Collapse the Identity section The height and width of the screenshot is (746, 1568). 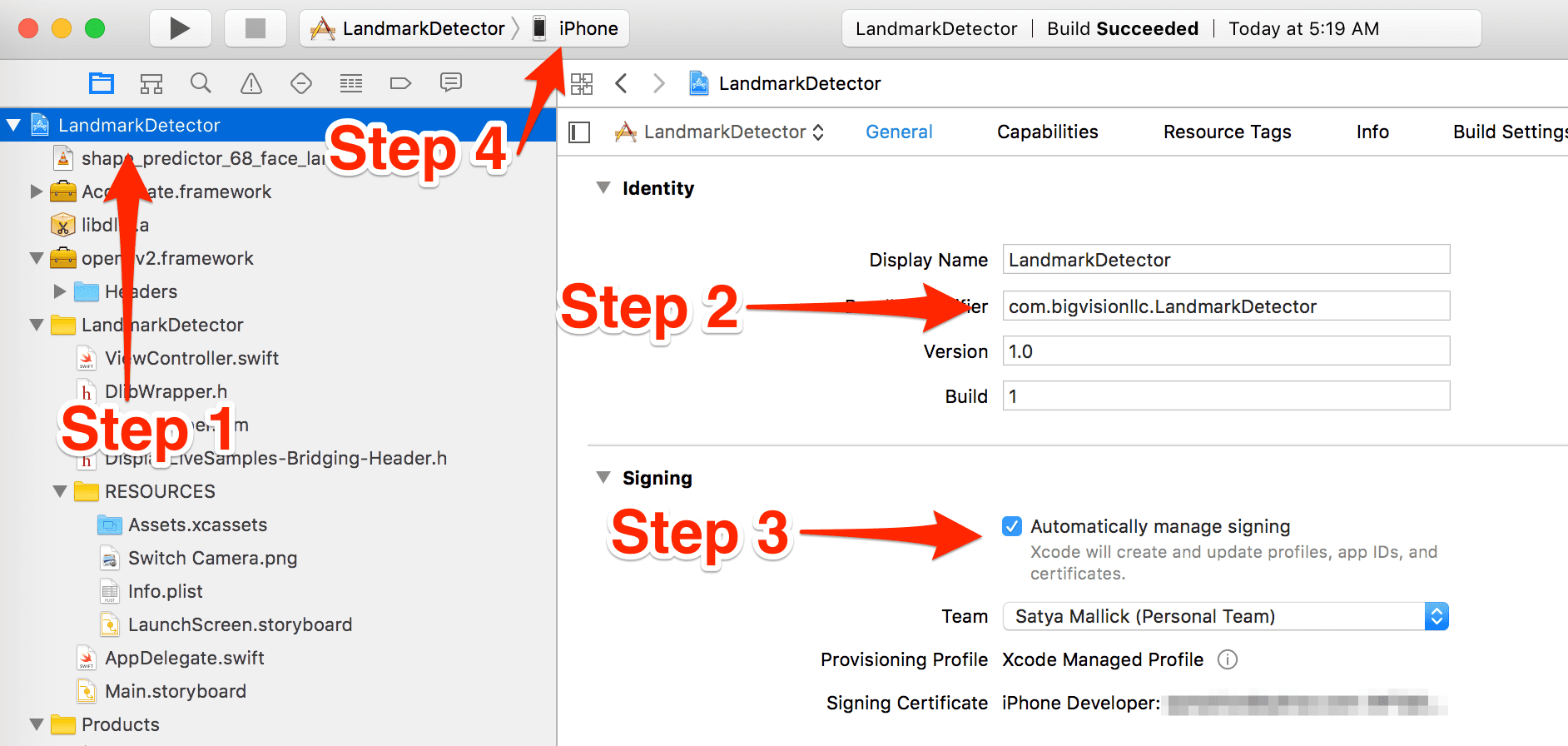point(603,187)
